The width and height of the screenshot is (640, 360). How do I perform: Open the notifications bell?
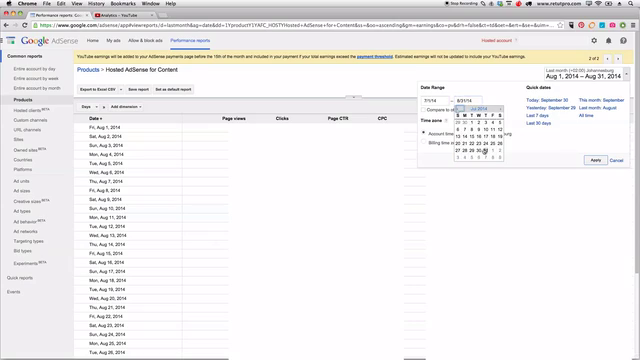coord(608,40)
